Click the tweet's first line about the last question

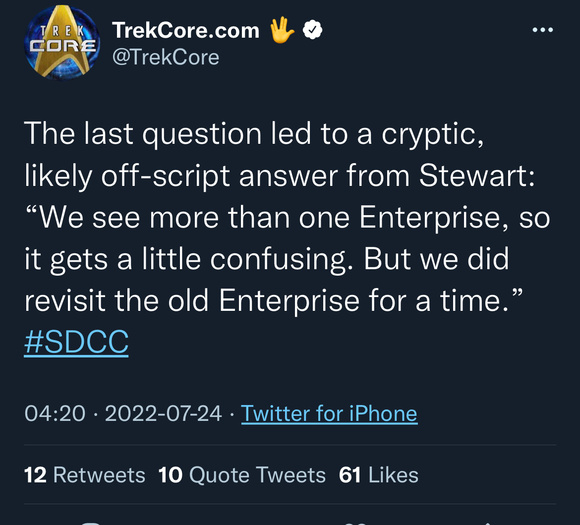pyautogui.click(x=254, y=134)
